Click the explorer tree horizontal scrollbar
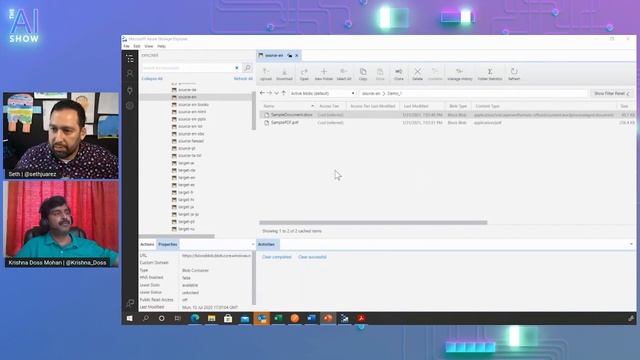This screenshot has height=360, width=640. pos(177,236)
